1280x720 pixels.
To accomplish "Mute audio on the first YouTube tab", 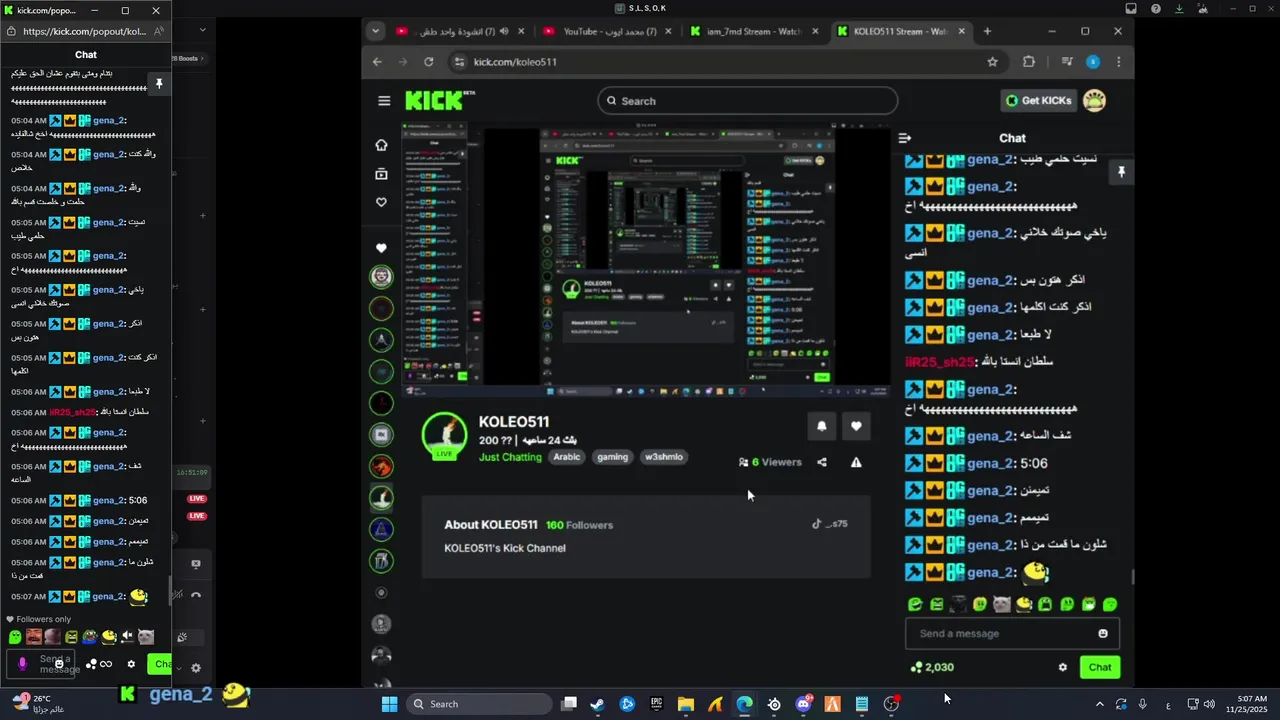I will coord(504,31).
